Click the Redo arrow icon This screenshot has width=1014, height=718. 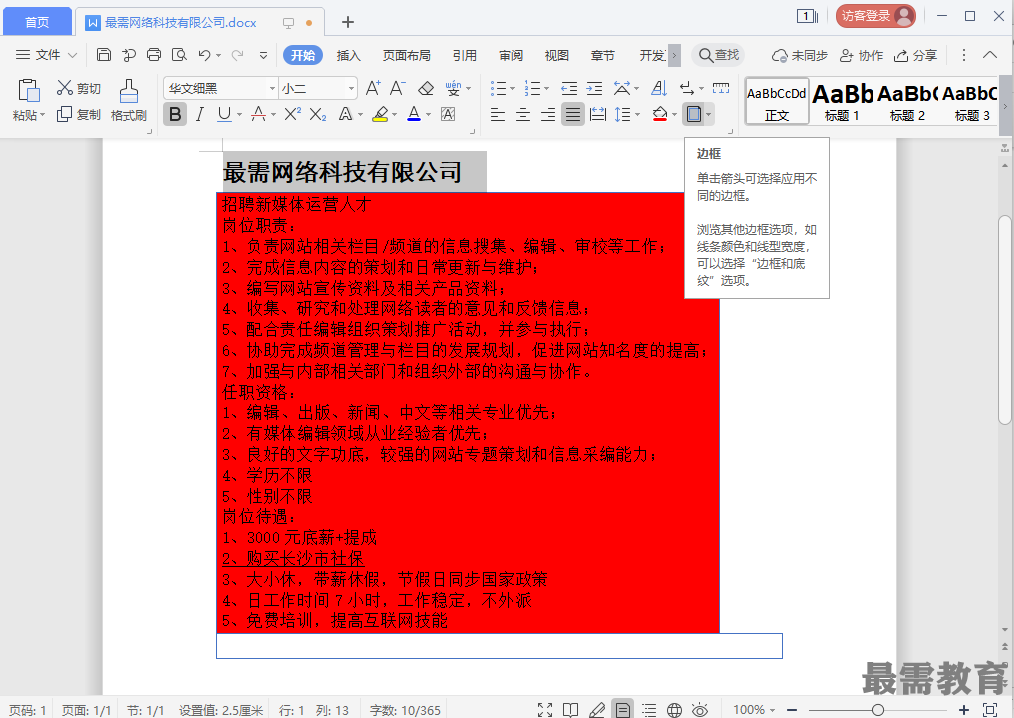click(x=237, y=55)
